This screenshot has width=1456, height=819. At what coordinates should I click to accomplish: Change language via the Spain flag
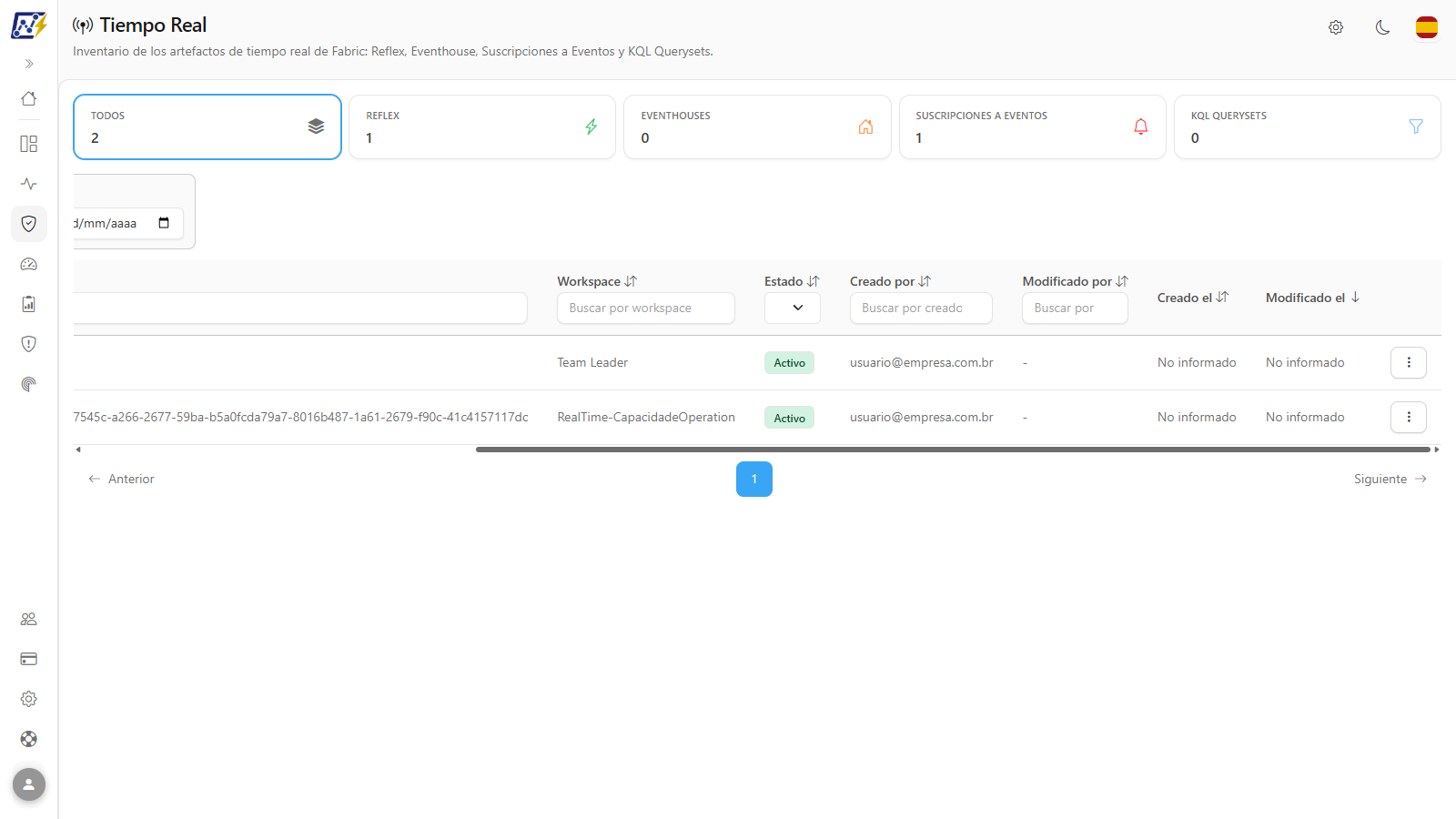[x=1427, y=27]
